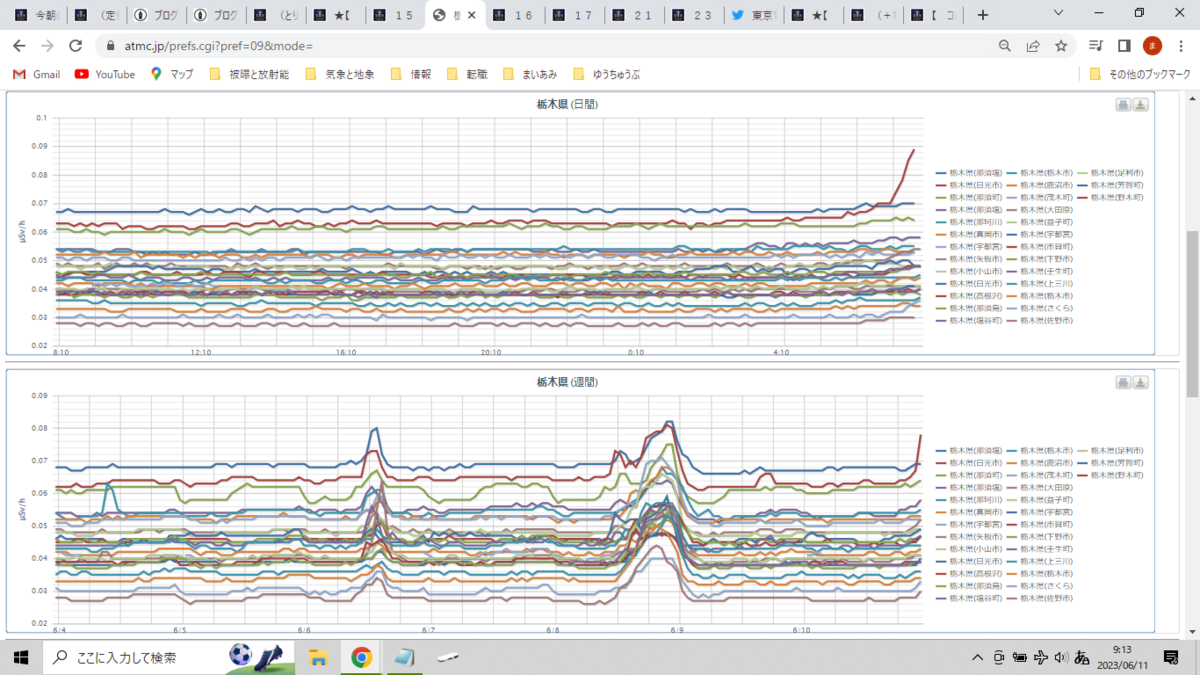
Task: Download the 週間 (weekly) chart image
Action: coord(1141,383)
